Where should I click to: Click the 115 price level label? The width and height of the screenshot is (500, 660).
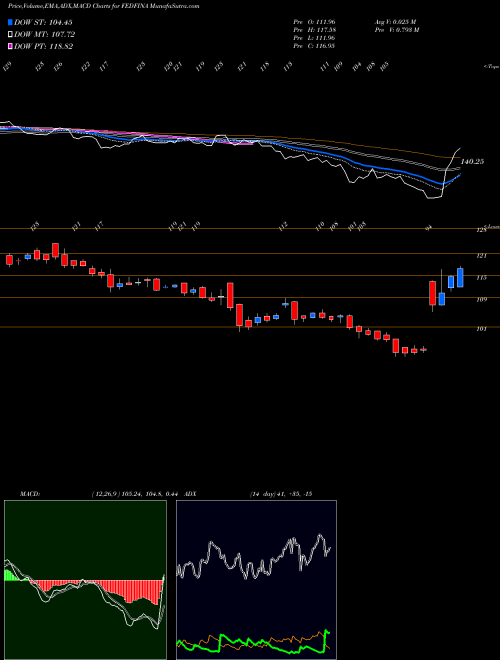(481, 278)
